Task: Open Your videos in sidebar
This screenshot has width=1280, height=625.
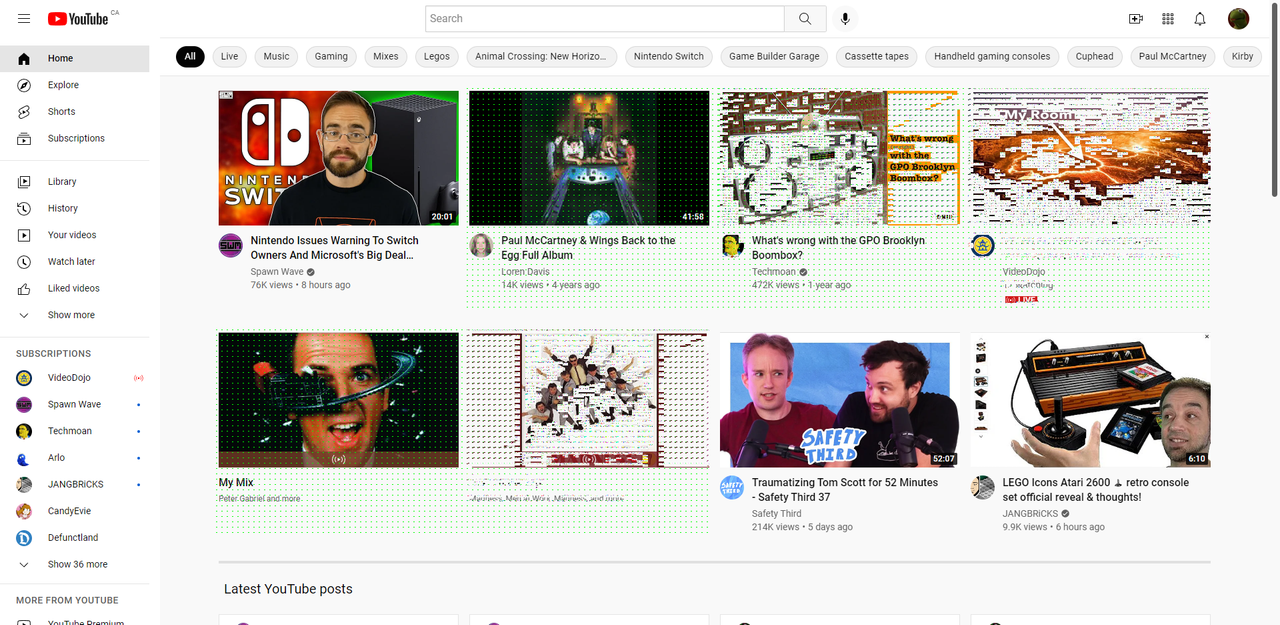Action: click(75, 235)
